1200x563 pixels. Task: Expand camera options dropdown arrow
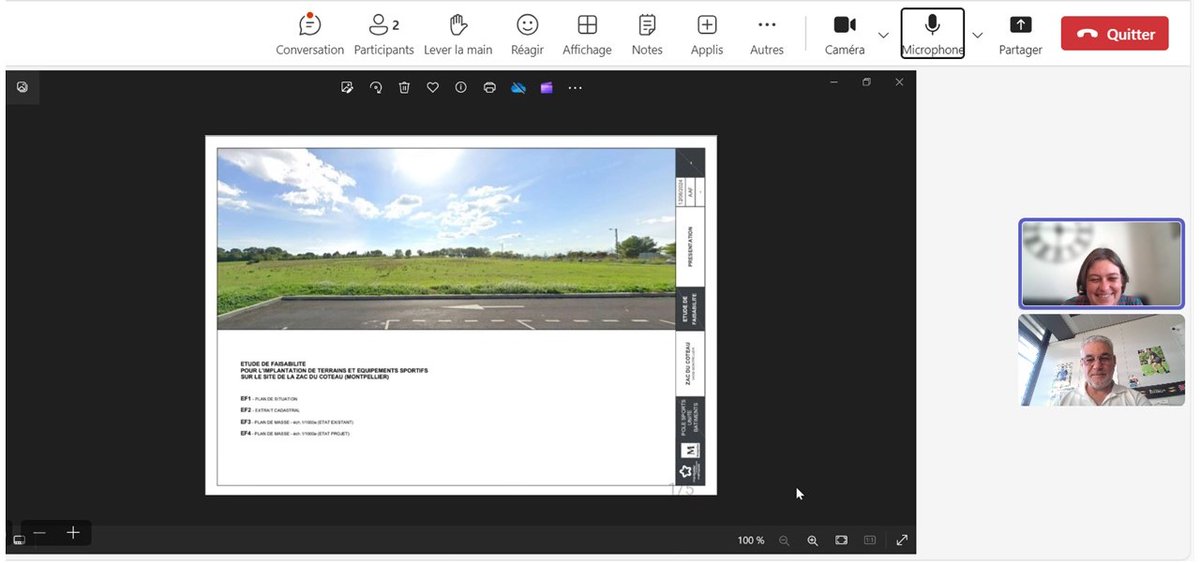click(883, 35)
